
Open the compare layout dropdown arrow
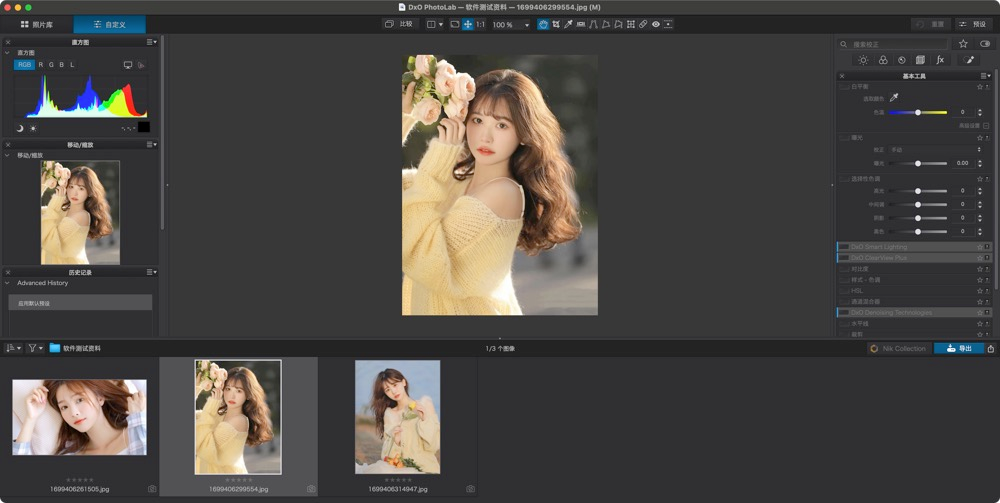click(441, 24)
